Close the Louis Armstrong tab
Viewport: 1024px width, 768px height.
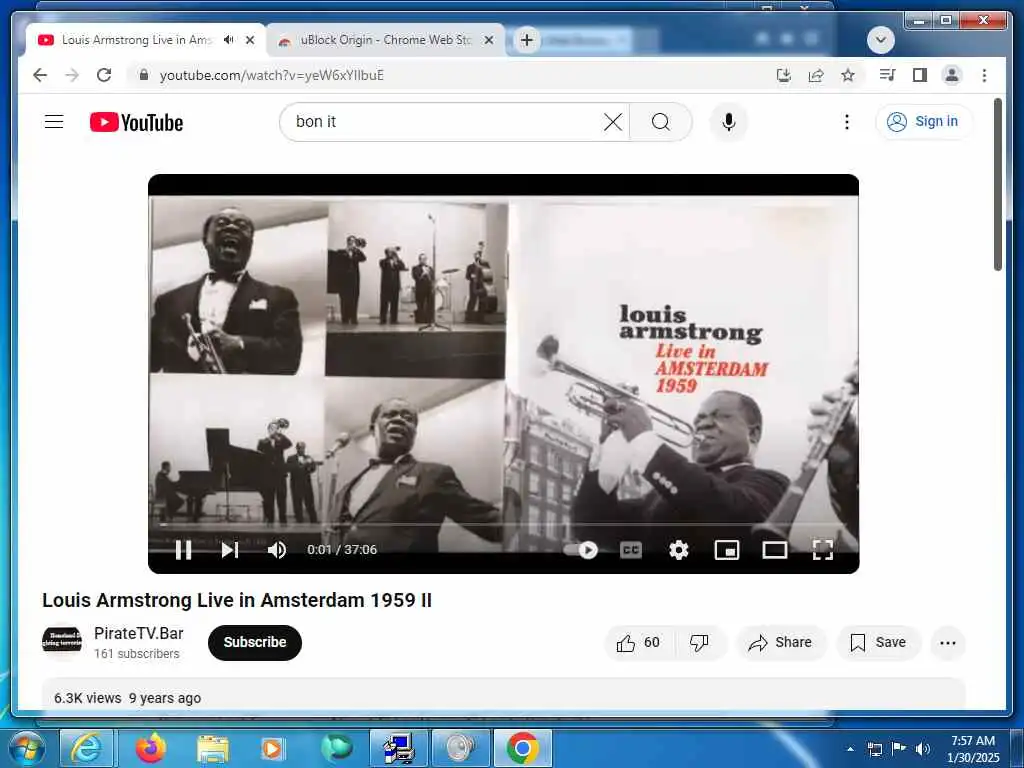[249, 40]
